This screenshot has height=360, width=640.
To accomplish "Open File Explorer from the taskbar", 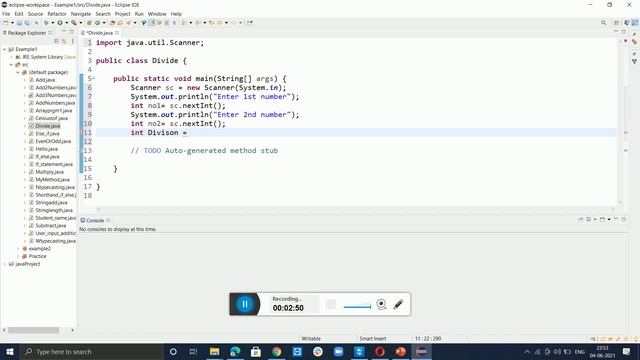I will coord(214,351).
